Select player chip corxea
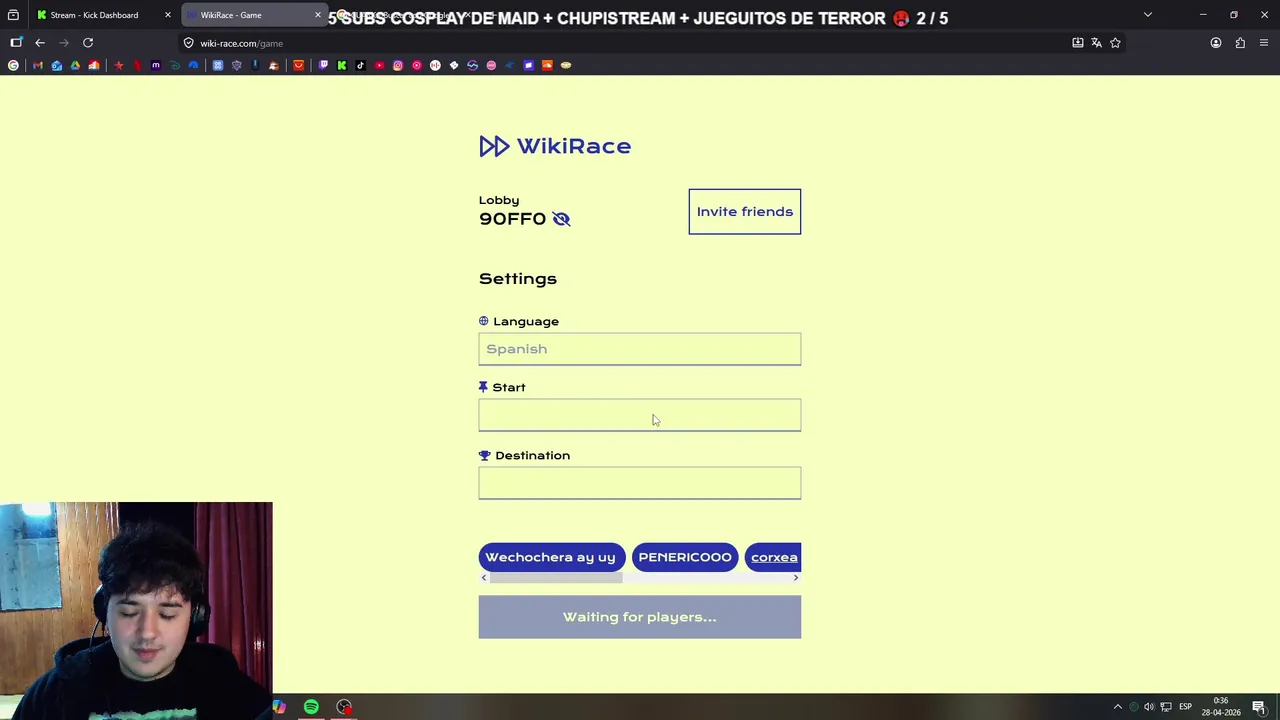This screenshot has height=720, width=1280. click(x=774, y=557)
